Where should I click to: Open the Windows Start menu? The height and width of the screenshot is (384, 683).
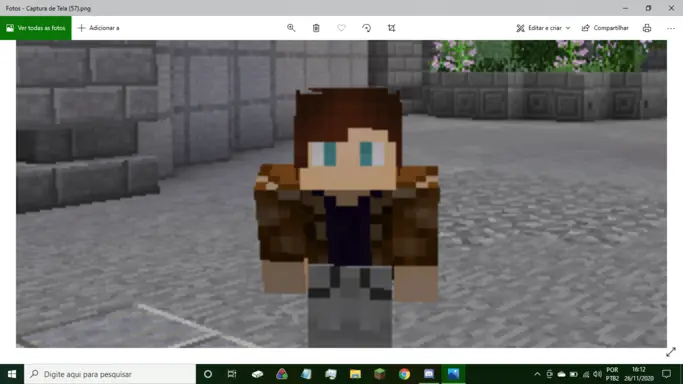[x=12, y=374]
